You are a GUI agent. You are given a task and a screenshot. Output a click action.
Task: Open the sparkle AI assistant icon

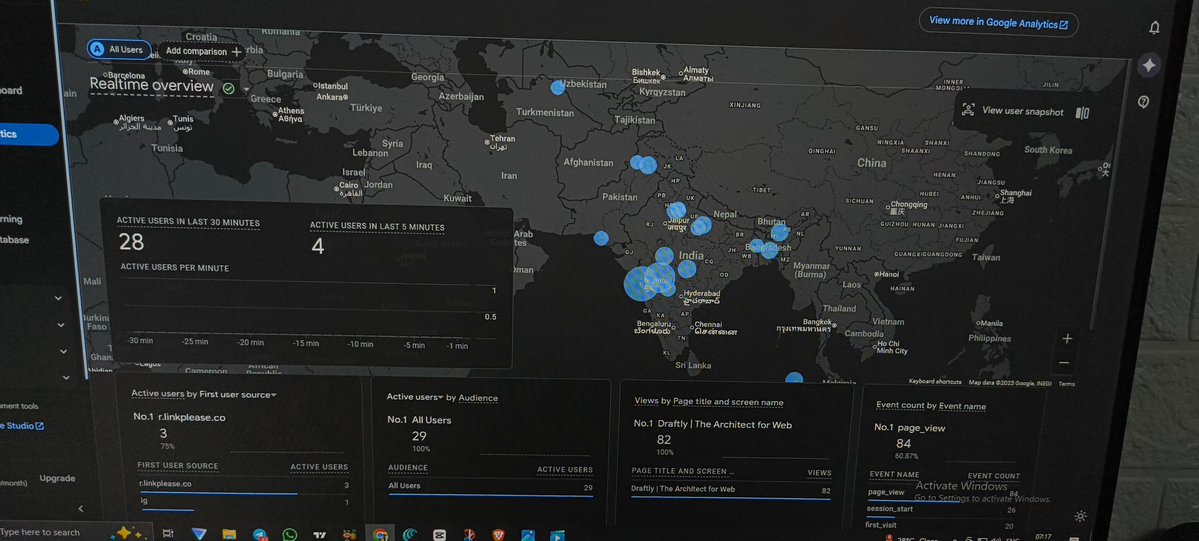[1149, 65]
